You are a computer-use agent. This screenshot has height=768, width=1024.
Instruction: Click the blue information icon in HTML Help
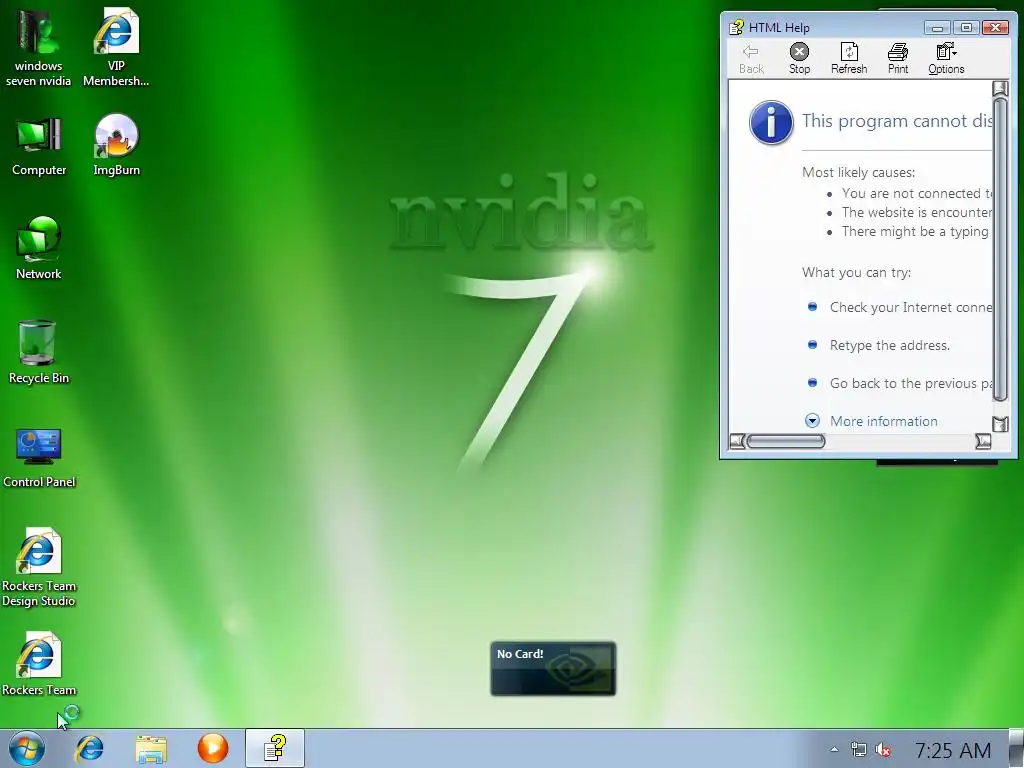(771, 122)
